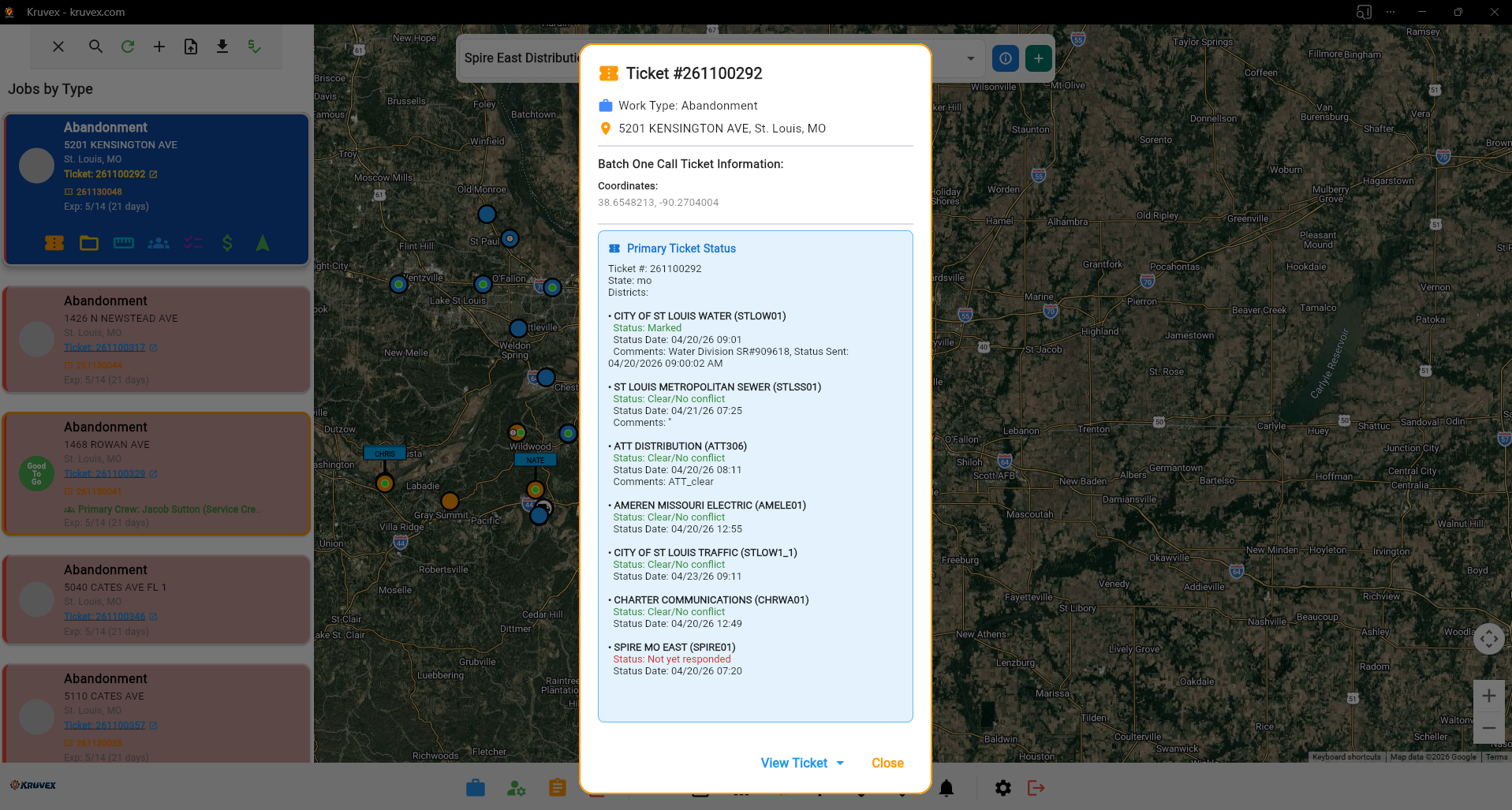Open Ticket: 261100357 link
Image resolution: width=1512 pixels, height=810 pixels.
105,726
